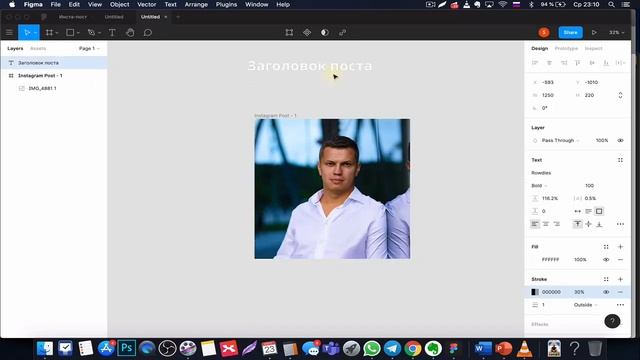Image resolution: width=640 pixels, height=360 pixels.
Task: Switch to the Inspect tab
Action: click(x=593, y=49)
